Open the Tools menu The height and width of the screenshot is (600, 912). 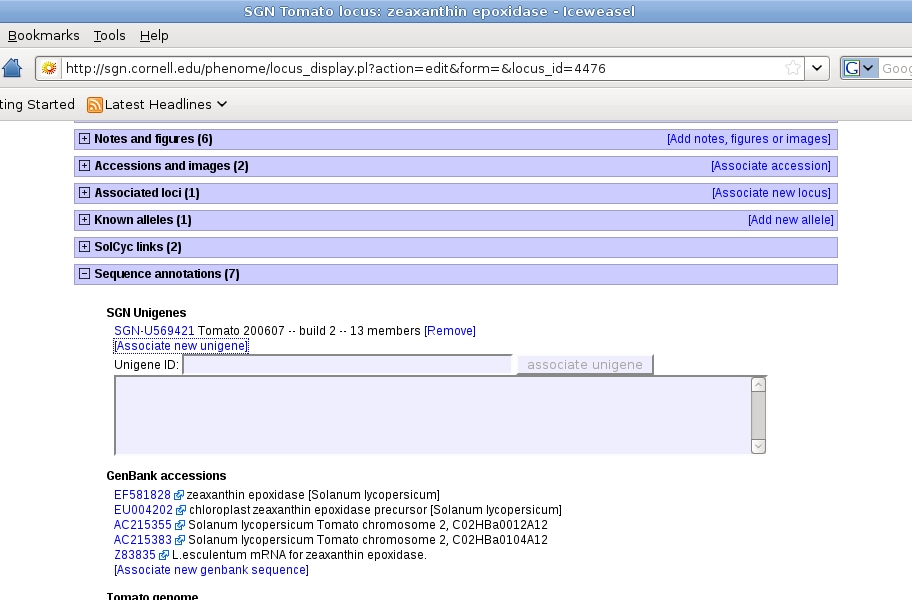pos(109,35)
